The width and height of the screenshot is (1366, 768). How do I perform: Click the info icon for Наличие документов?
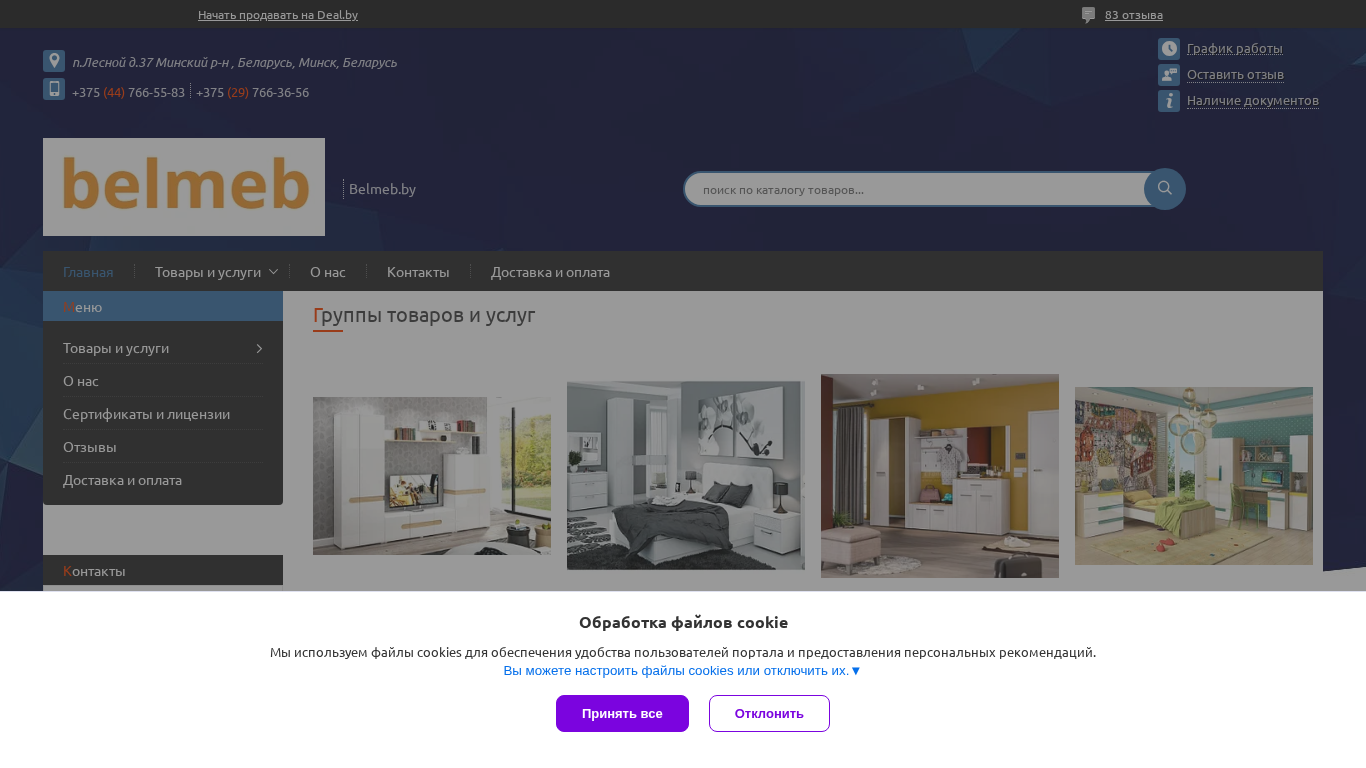(x=1169, y=101)
